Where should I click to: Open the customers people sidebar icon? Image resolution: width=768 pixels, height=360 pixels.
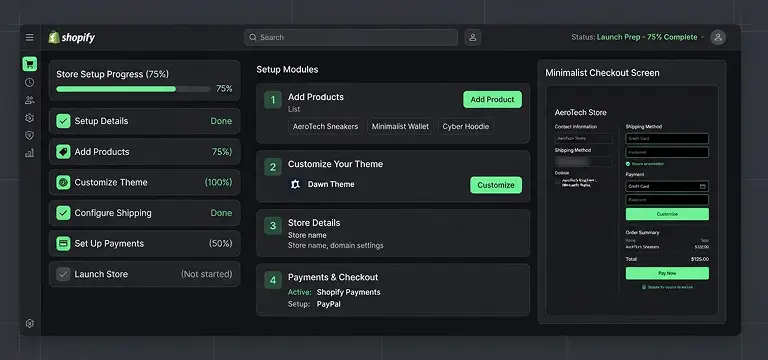pos(29,100)
